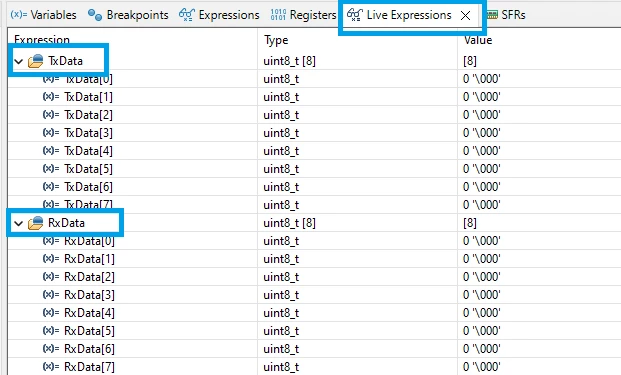Click the uint8_t type of RxData[5]
621x375 pixels.
(281, 331)
